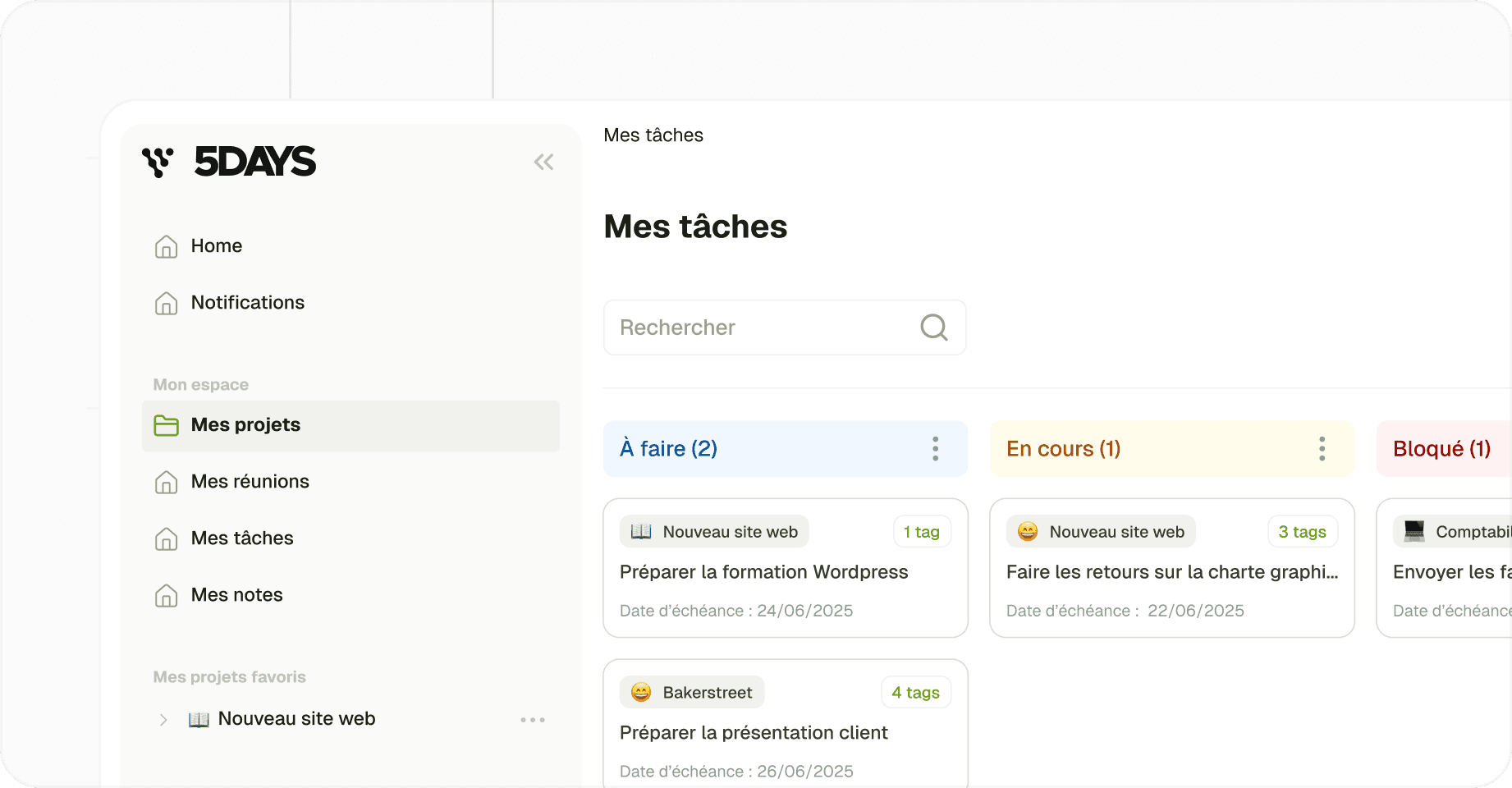Viewport: 1512px width, 788px height.
Task: Click the smiley emoji in the Faire les retours card
Action: click(1028, 532)
